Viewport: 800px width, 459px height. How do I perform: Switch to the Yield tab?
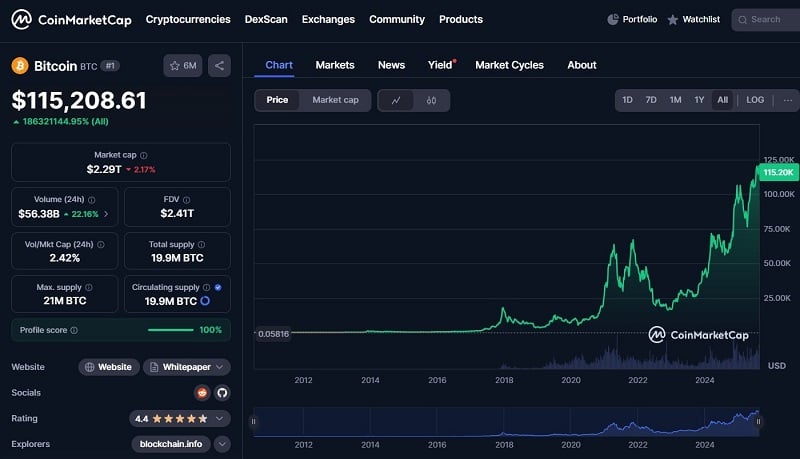point(441,65)
